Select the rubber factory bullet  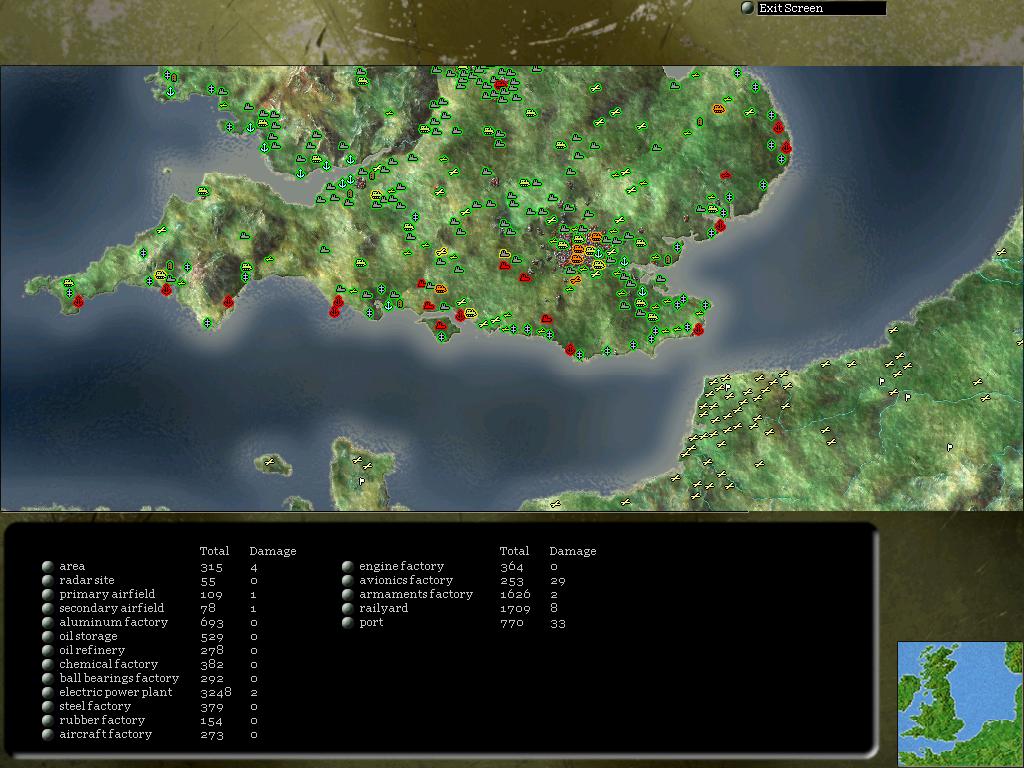tap(48, 720)
